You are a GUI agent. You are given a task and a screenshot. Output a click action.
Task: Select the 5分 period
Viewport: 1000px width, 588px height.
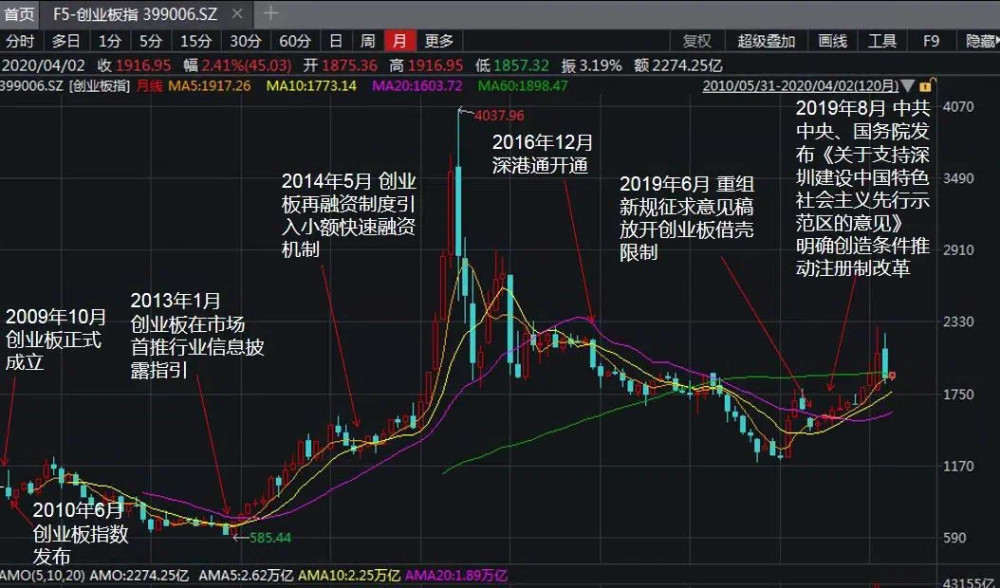pos(151,41)
